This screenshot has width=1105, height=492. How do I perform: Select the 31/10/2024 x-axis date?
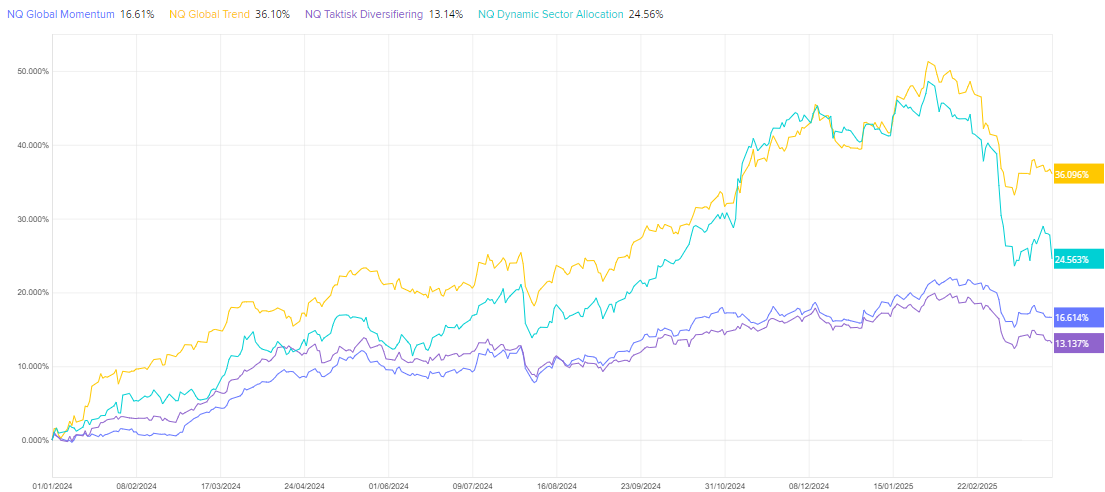click(727, 484)
